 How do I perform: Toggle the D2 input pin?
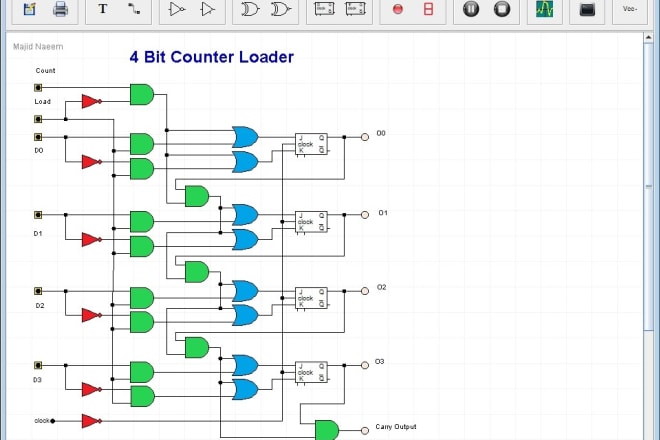(38, 291)
